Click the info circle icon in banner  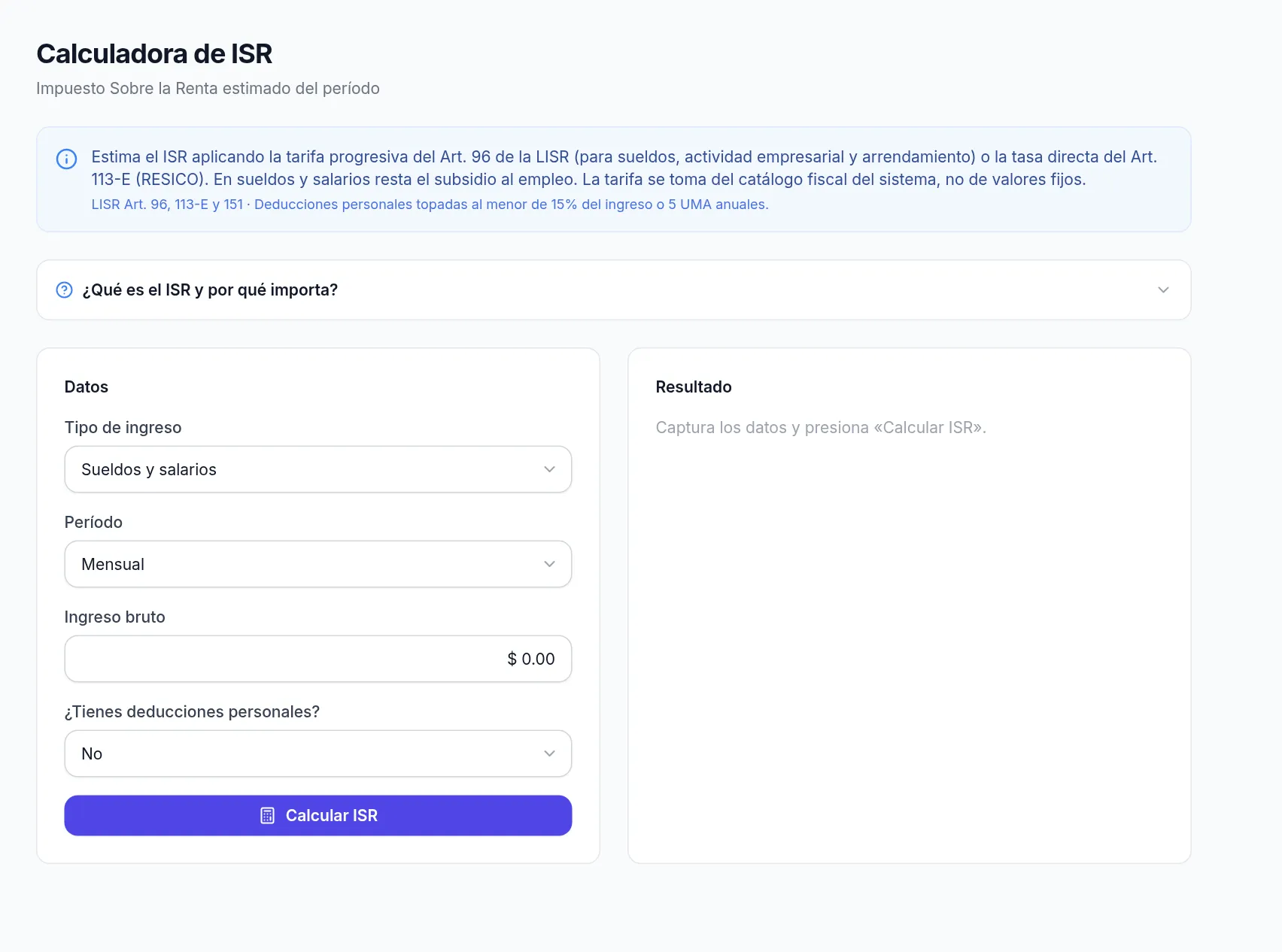(x=66, y=159)
